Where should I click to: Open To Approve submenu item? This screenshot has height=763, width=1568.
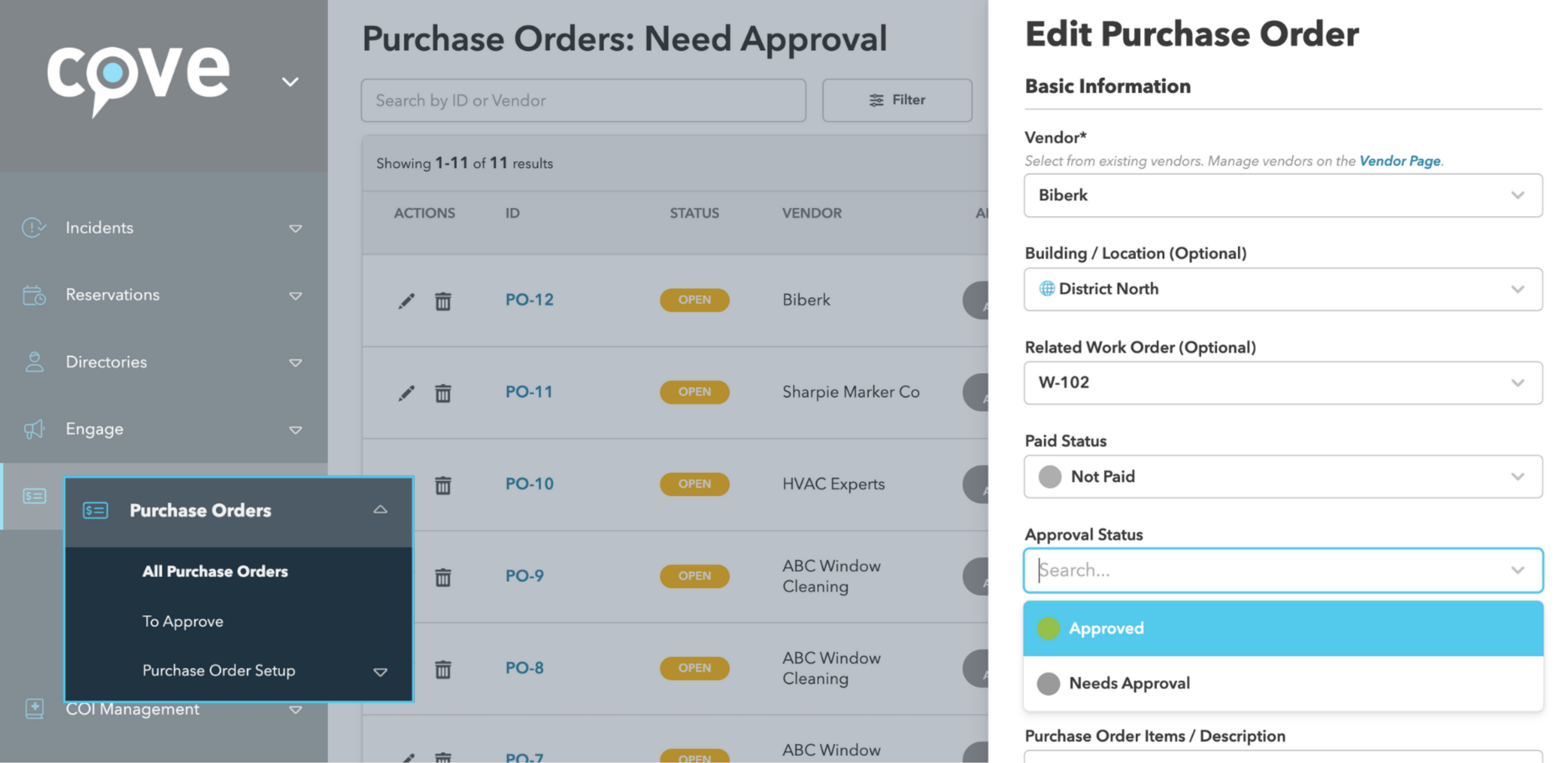click(x=183, y=621)
